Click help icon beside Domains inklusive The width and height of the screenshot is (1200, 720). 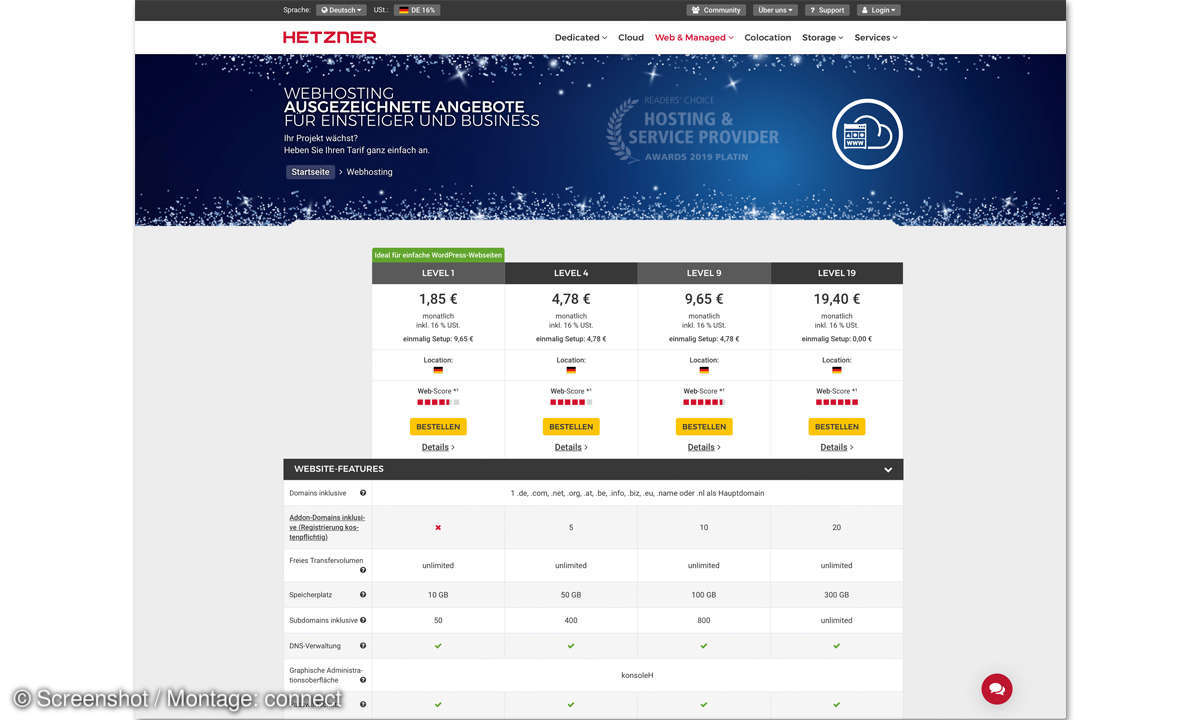pyautogui.click(x=363, y=493)
